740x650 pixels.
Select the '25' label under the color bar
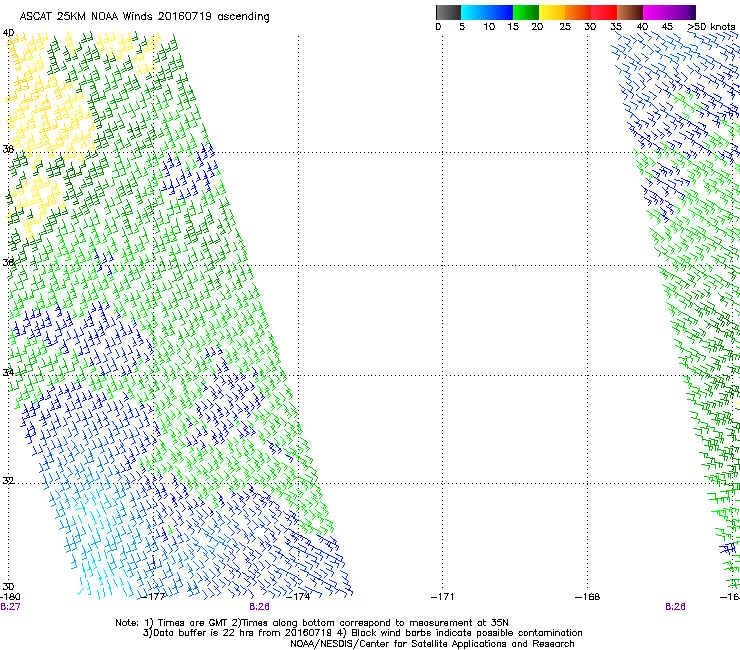pos(565,27)
